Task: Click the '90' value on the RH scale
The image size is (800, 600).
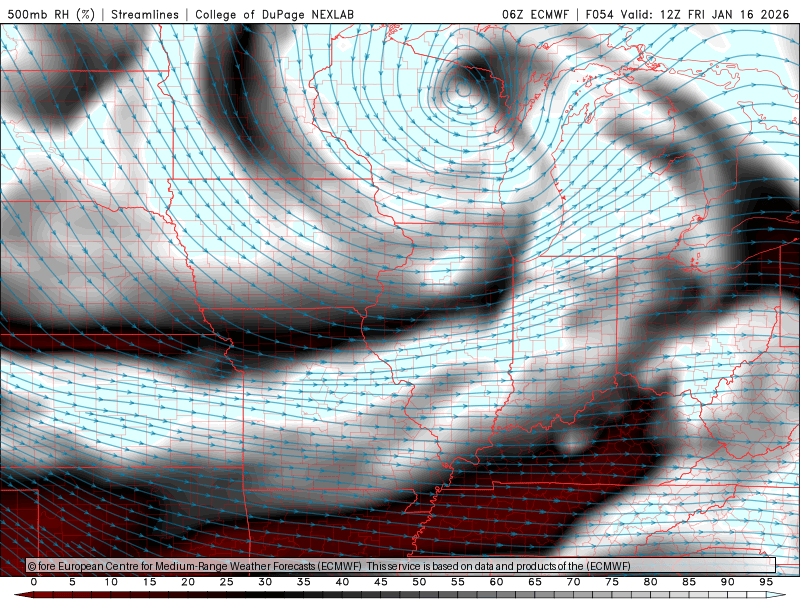Action: 727,582
